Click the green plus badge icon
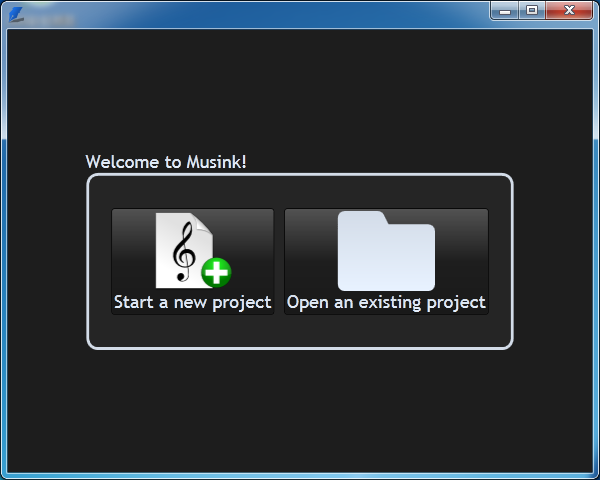600x480 pixels. pos(216,273)
